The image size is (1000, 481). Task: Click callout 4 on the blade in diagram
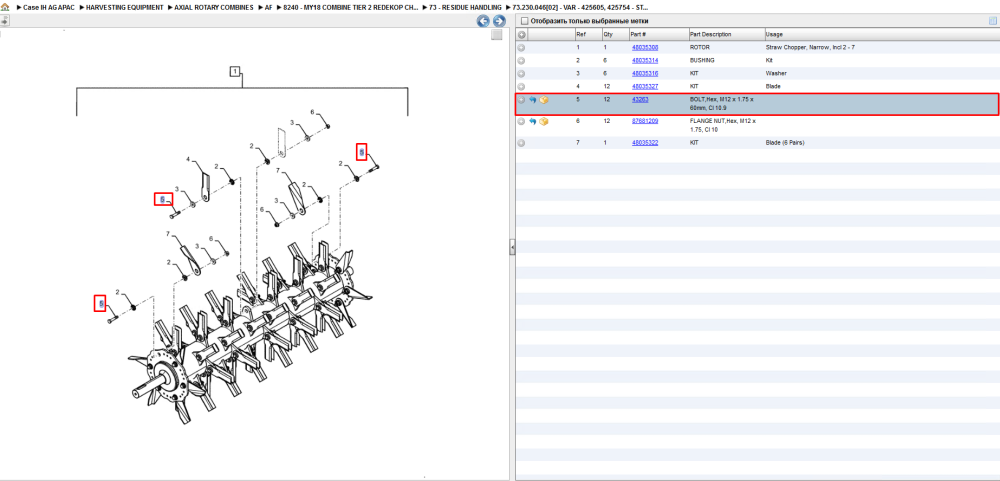188,159
